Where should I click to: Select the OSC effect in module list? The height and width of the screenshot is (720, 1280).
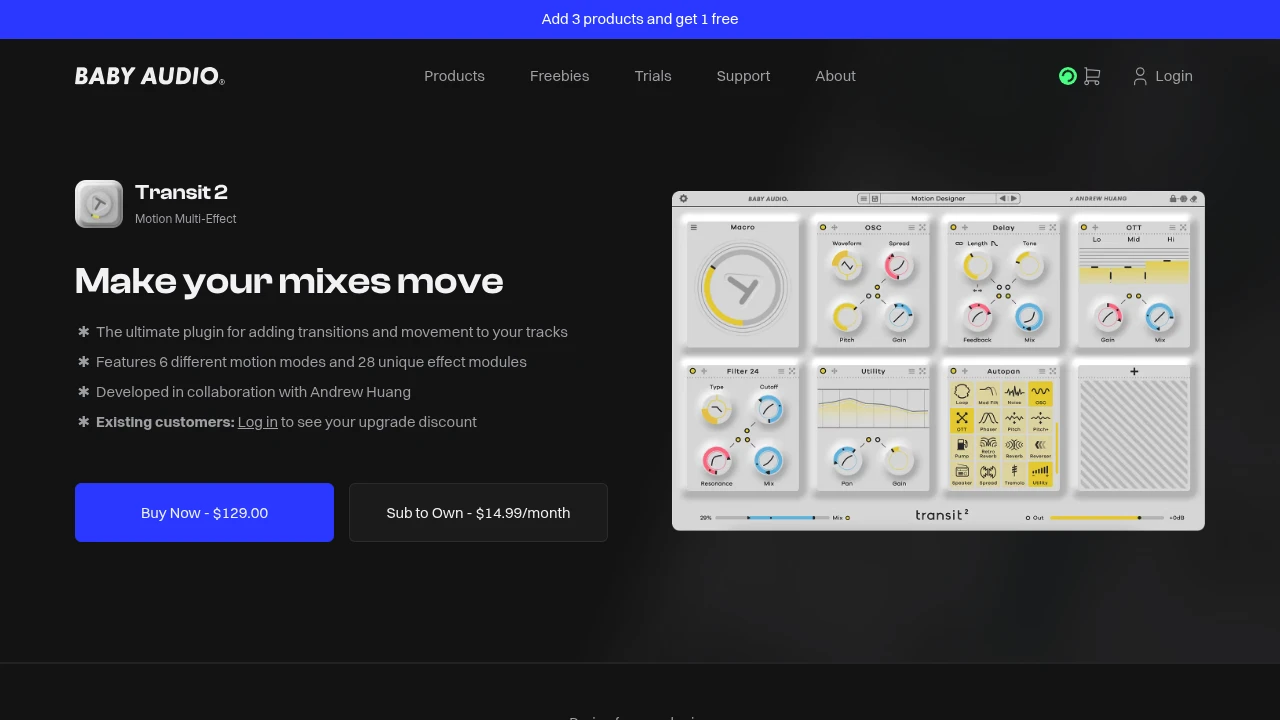pos(1040,394)
